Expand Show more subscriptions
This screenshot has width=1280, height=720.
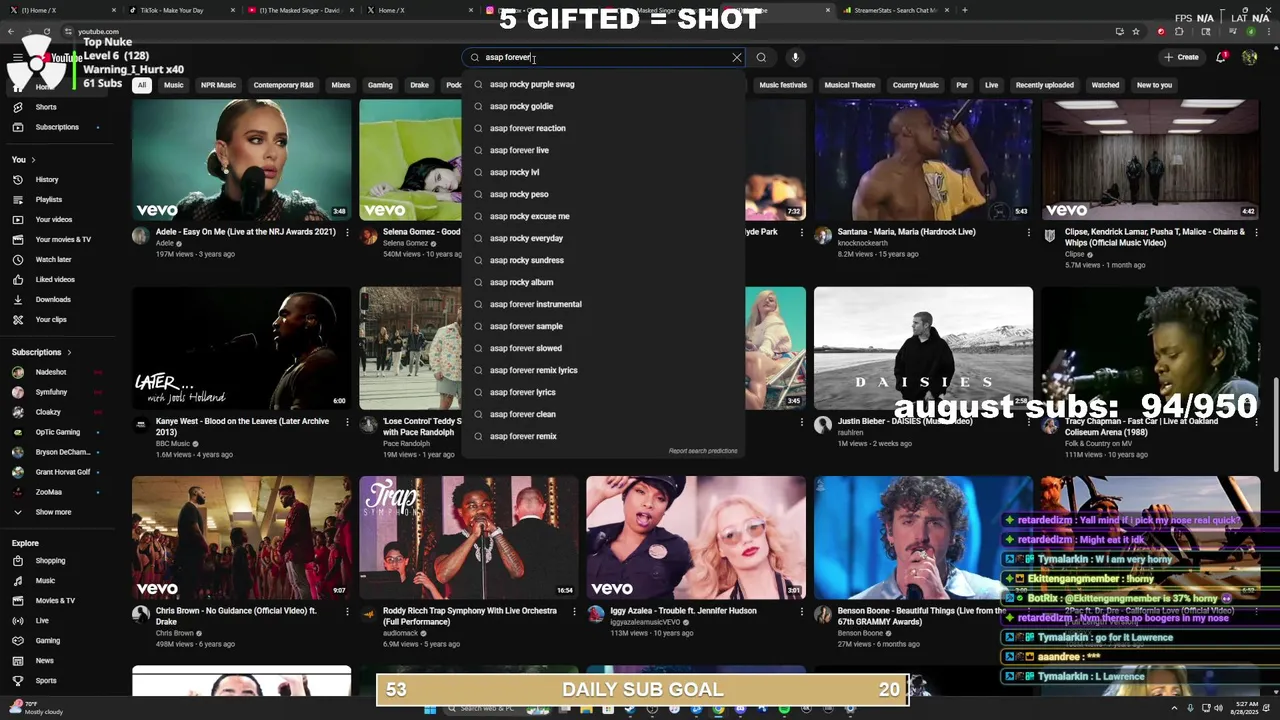point(58,512)
